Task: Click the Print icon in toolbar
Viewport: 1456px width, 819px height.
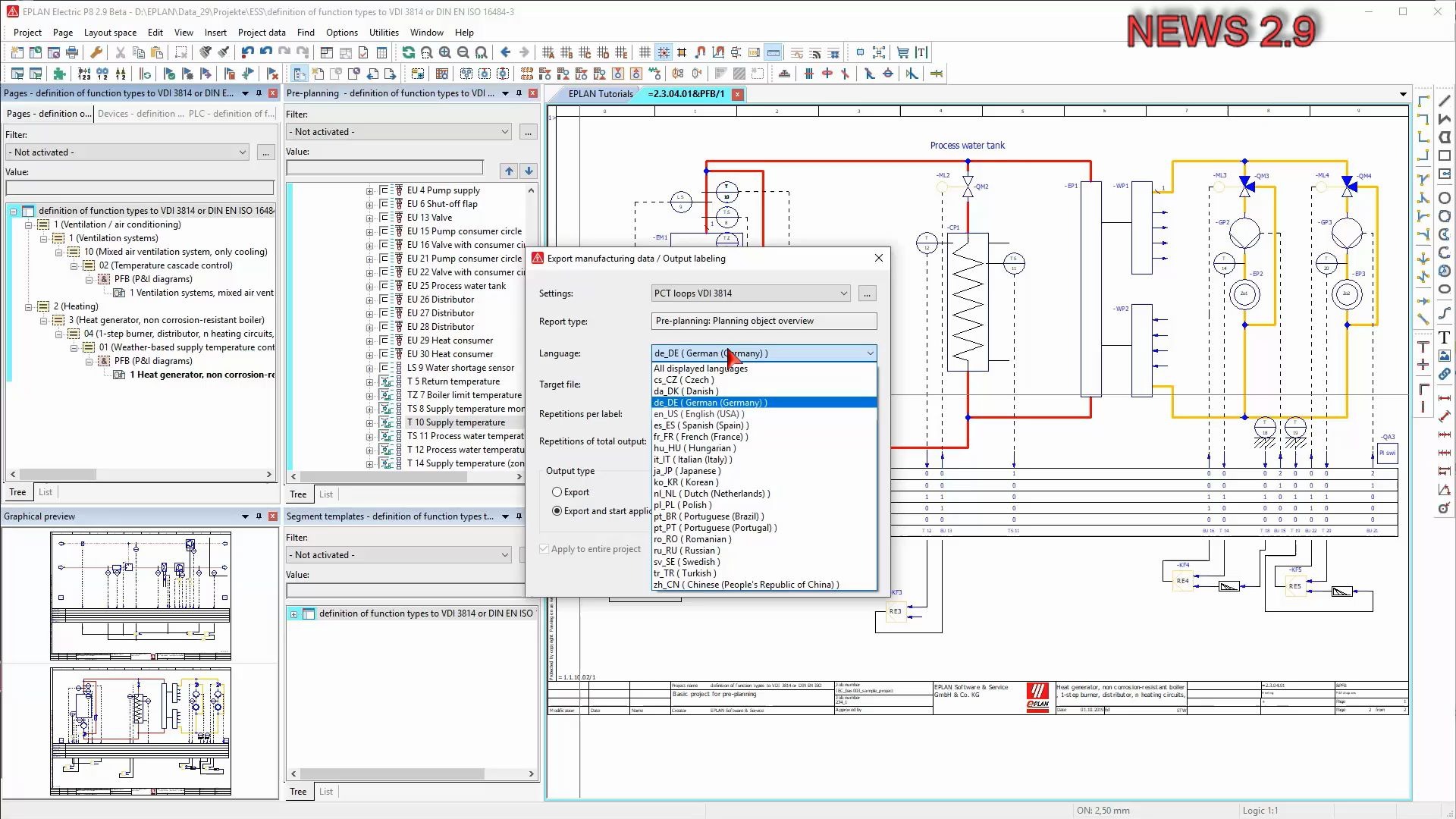Action: point(72,52)
